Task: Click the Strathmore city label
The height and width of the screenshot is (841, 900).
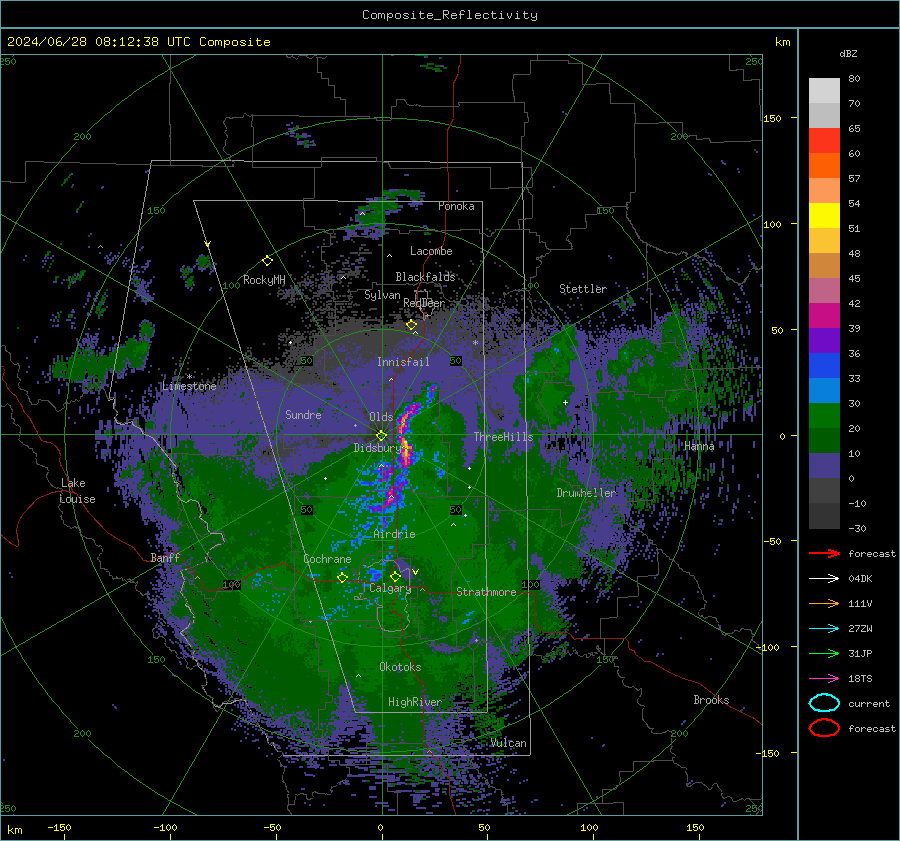Action: click(x=486, y=592)
